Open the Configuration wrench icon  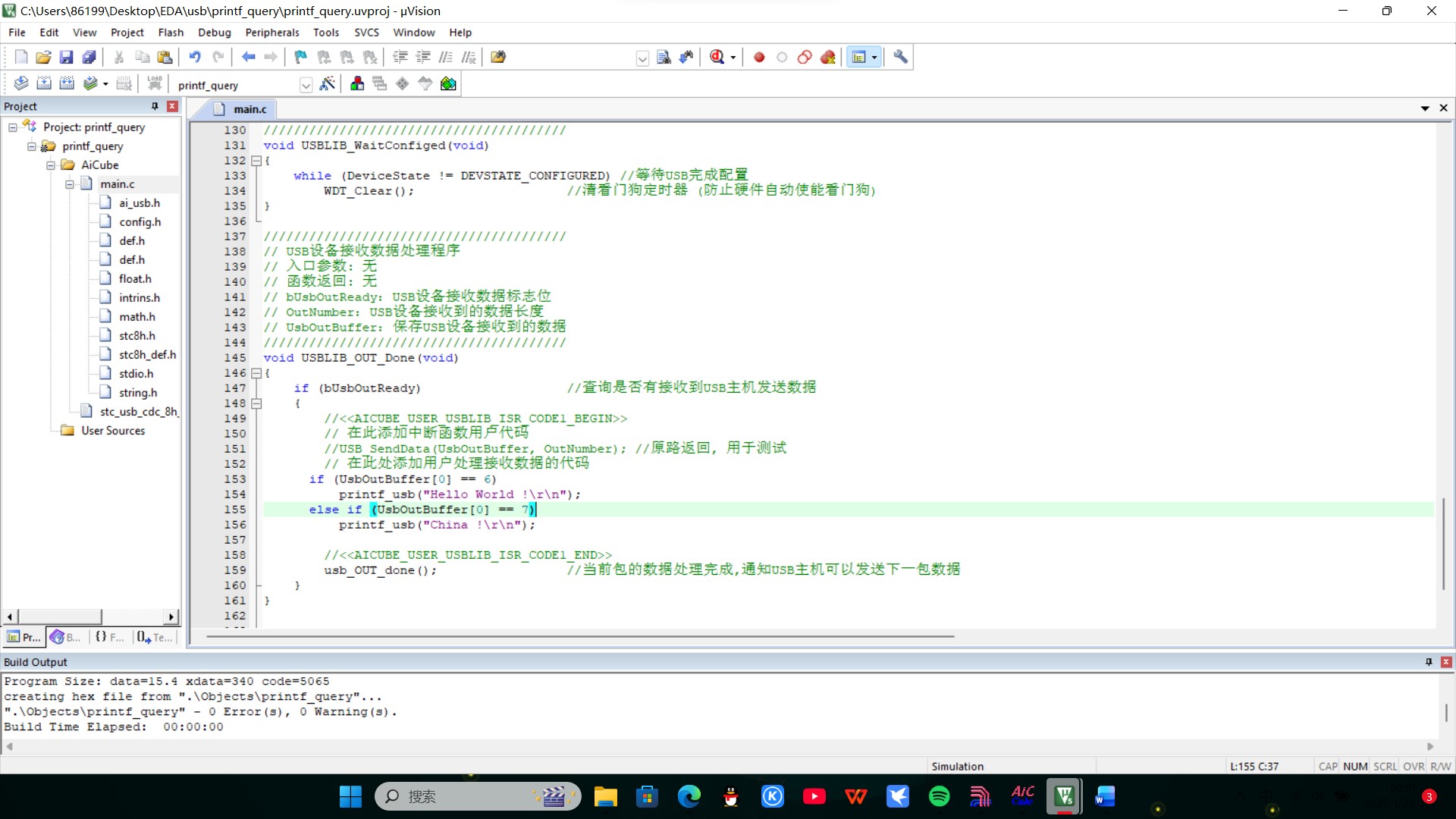coord(900,57)
